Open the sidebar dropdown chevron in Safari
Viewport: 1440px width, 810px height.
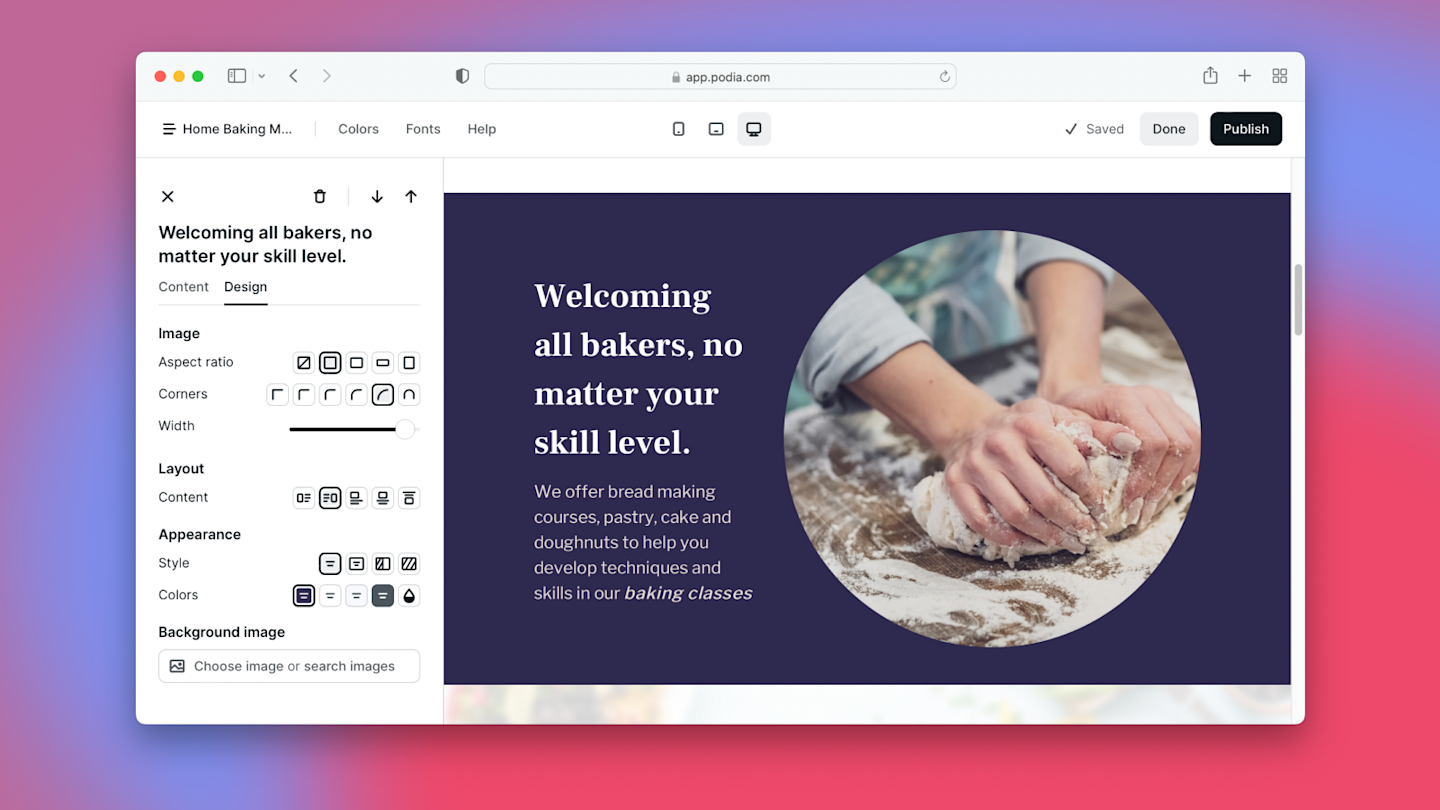click(x=262, y=76)
